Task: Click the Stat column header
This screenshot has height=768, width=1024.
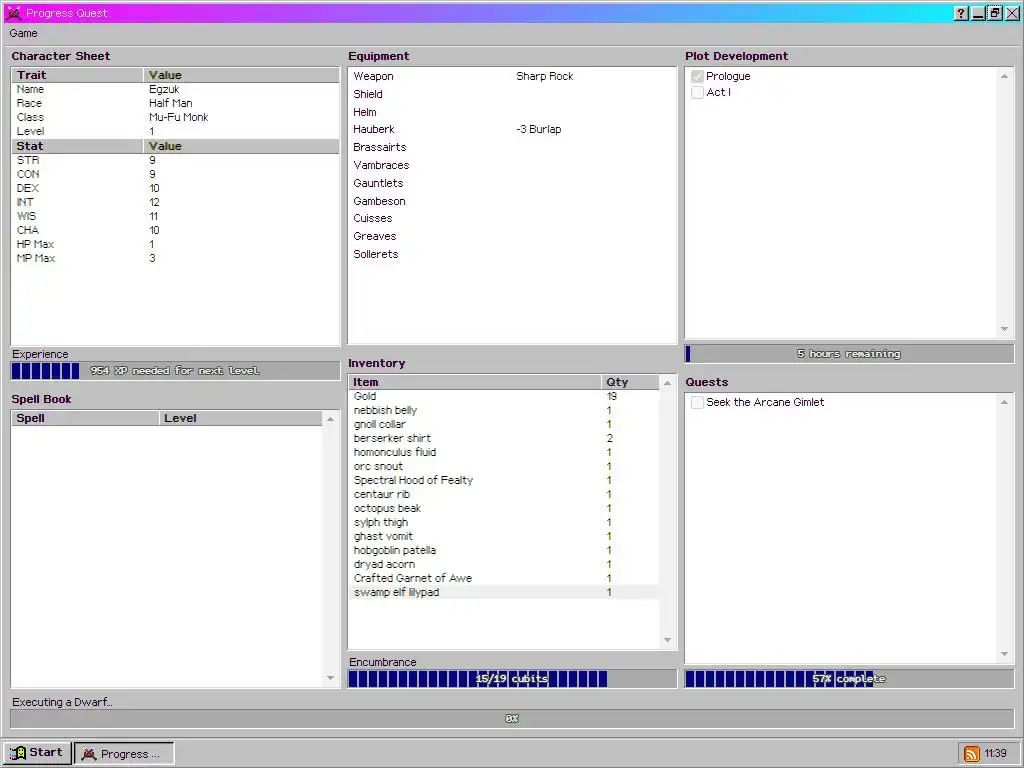Action: tap(77, 146)
